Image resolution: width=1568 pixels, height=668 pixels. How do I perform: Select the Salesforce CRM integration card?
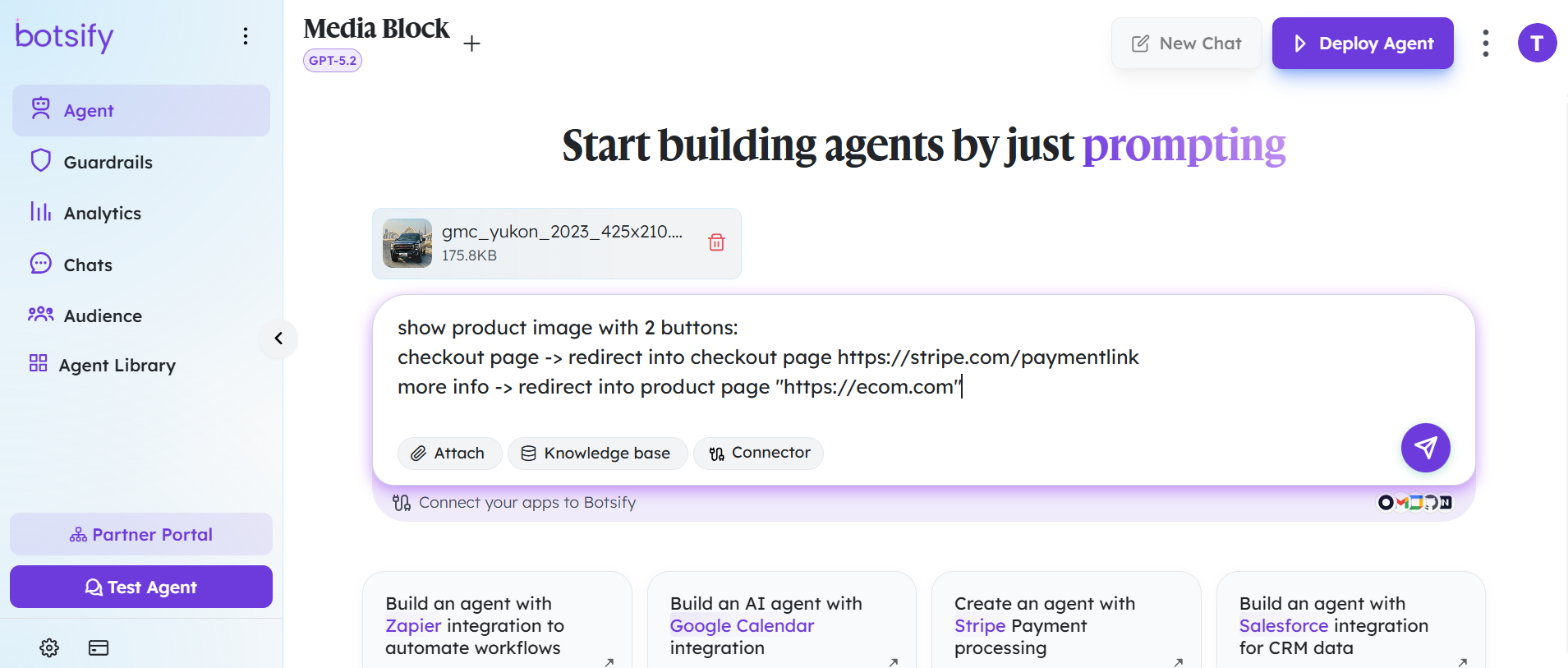(1351, 621)
